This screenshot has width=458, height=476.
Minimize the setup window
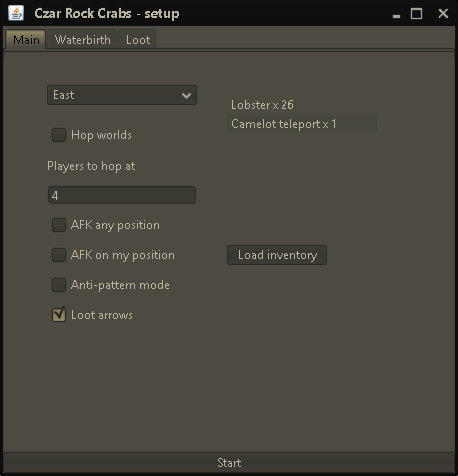pyautogui.click(x=396, y=14)
